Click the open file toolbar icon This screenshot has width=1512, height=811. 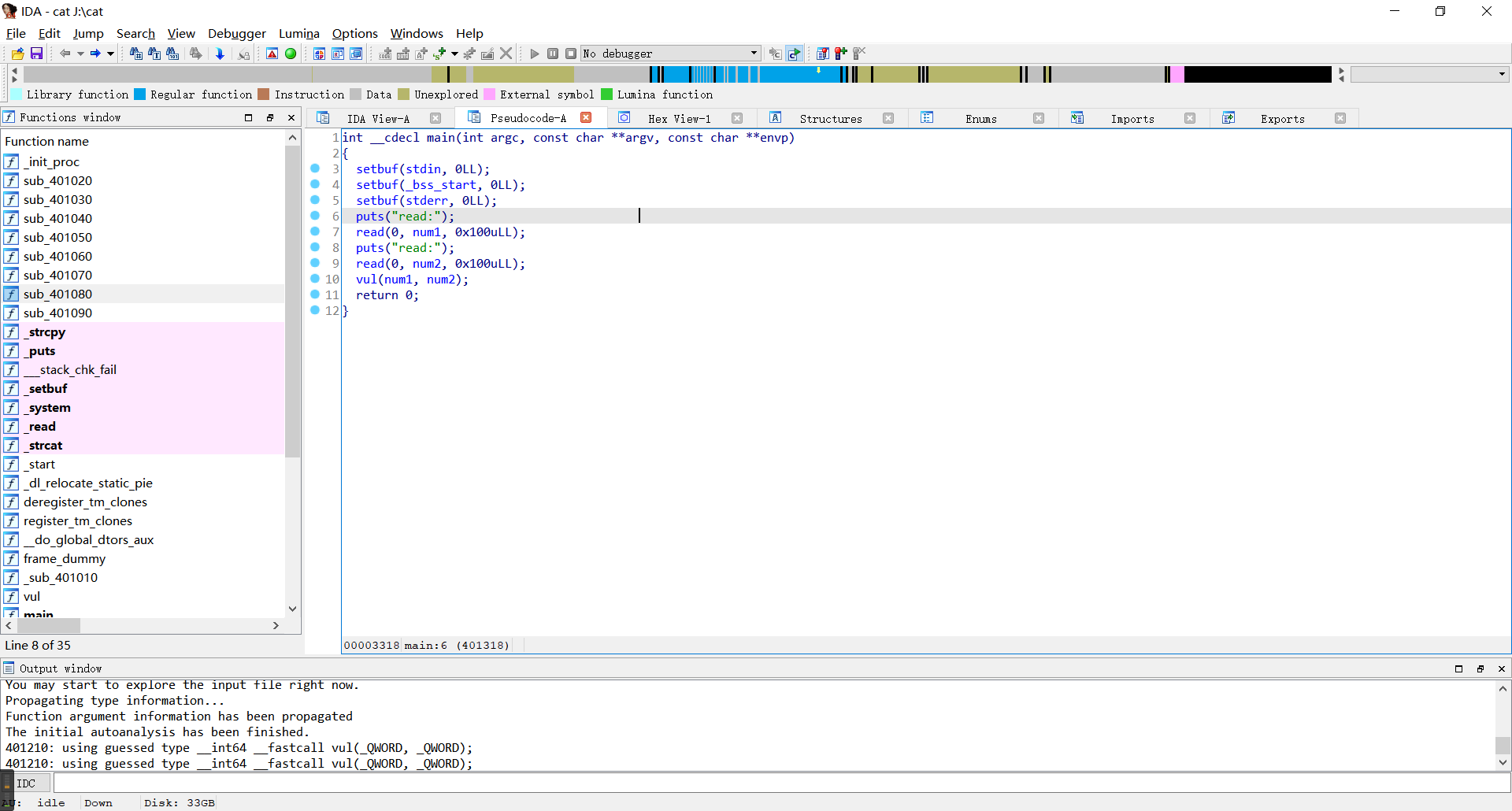tap(17, 54)
